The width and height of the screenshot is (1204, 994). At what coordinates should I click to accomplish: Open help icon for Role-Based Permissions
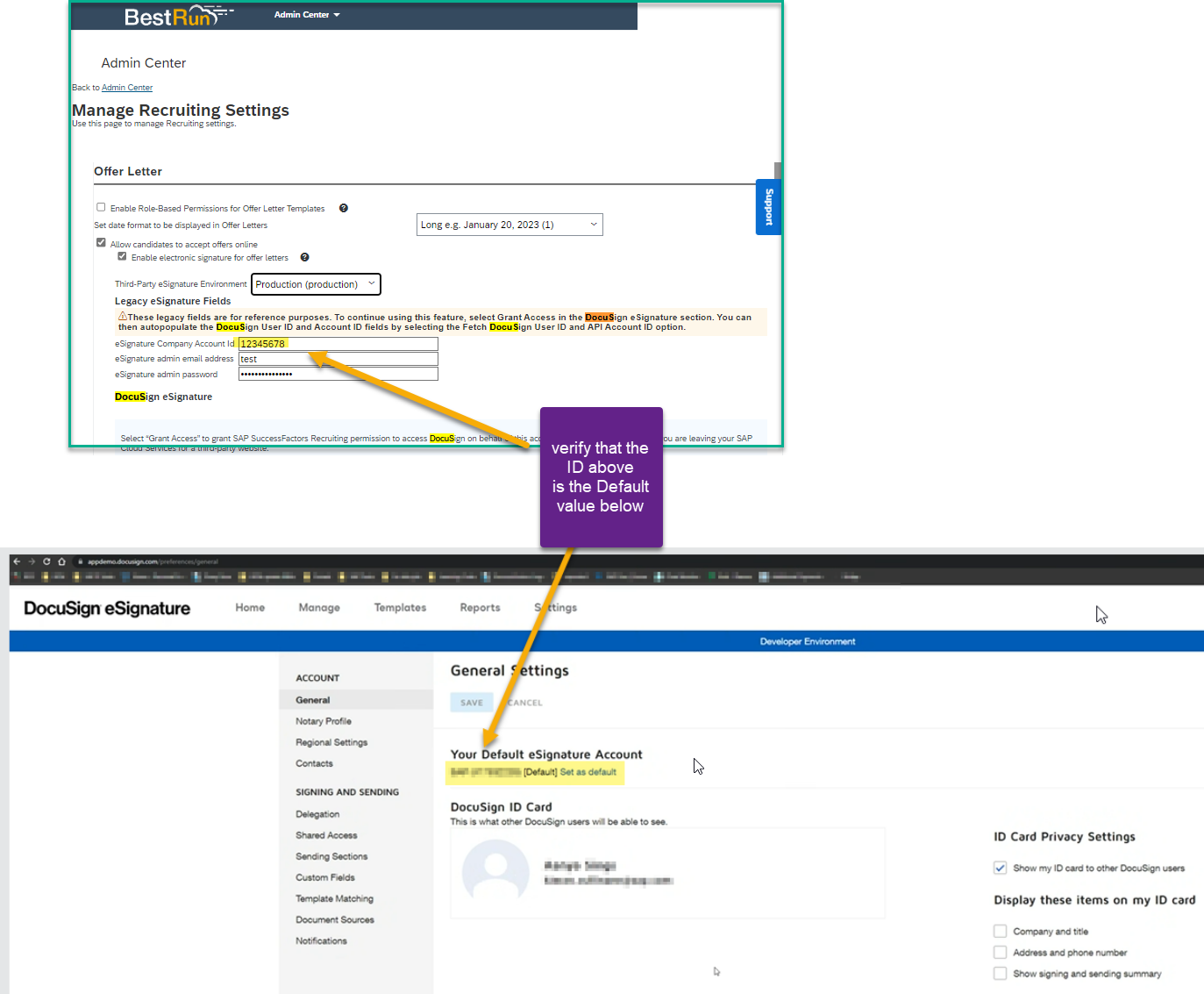click(344, 208)
